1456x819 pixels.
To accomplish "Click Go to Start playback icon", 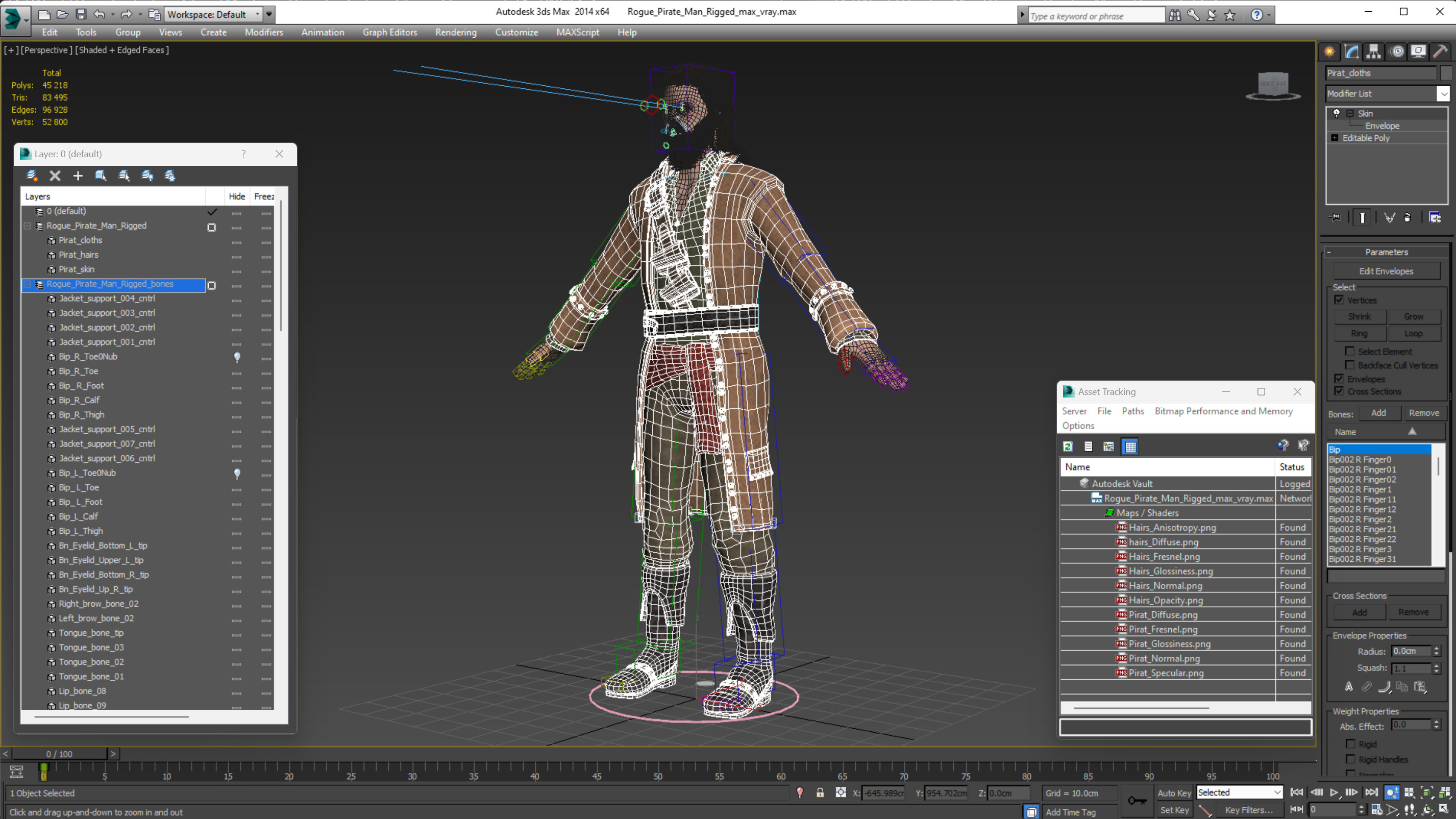I will [1297, 792].
